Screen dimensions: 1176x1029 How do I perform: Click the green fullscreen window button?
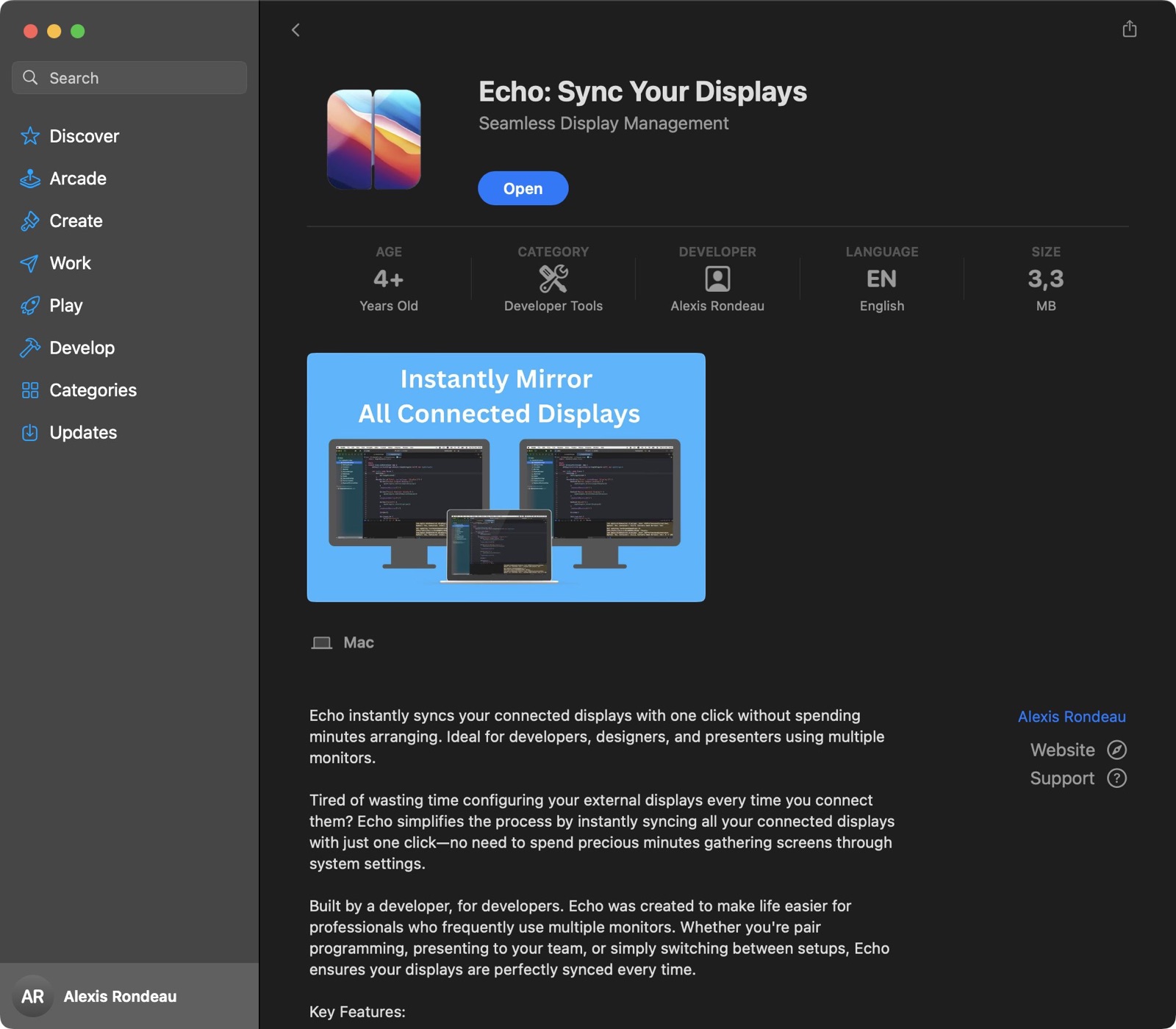tap(77, 31)
